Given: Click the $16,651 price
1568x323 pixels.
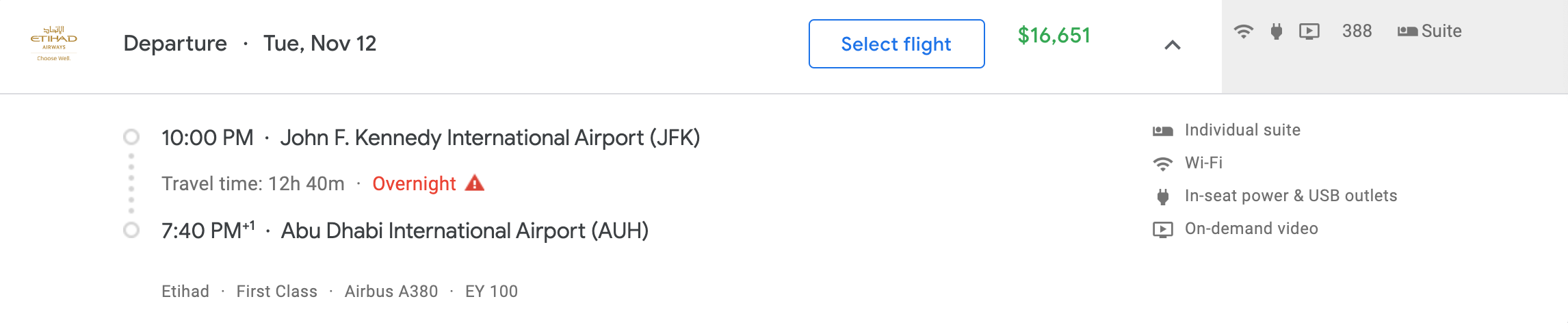Looking at the screenshot, I should click(x=1054, y=36).
